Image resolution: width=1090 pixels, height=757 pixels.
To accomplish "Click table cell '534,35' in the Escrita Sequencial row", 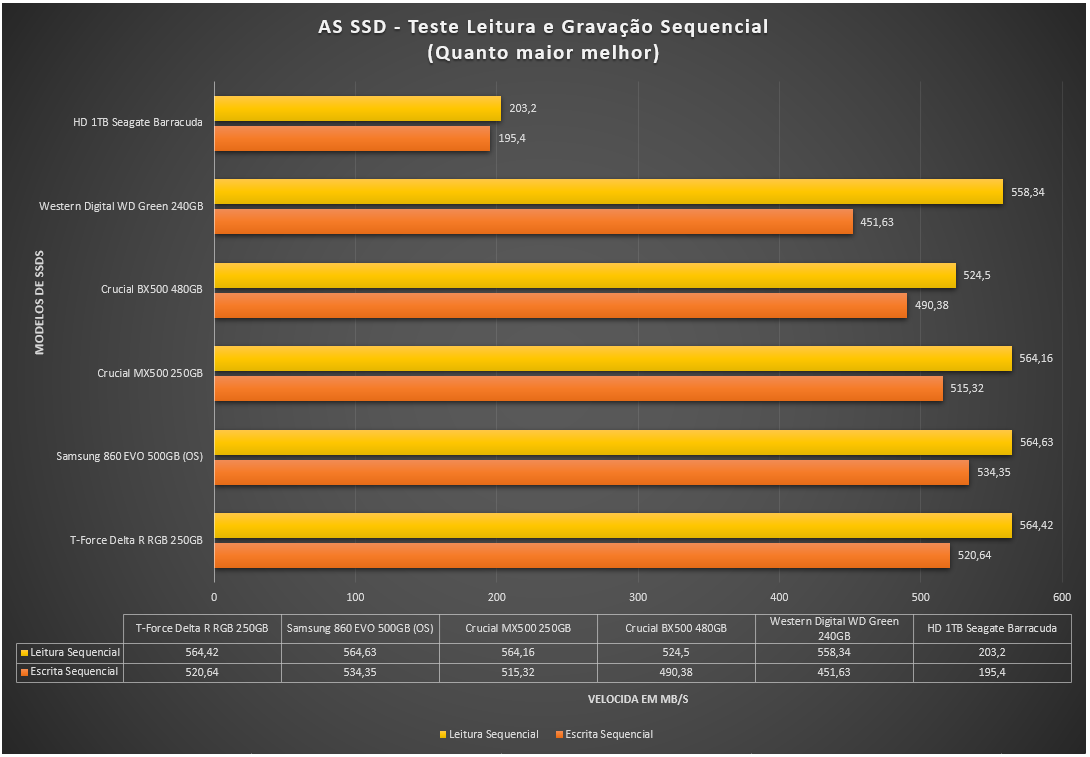I will point(360,673).
